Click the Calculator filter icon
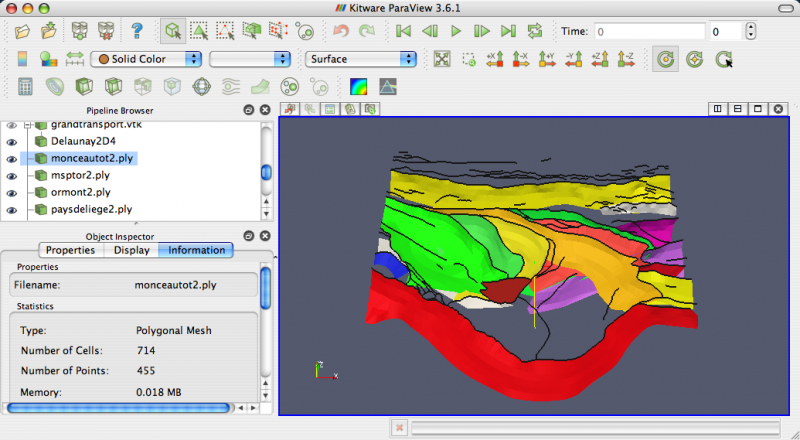The image size is (800, 440). click(26, 87)
